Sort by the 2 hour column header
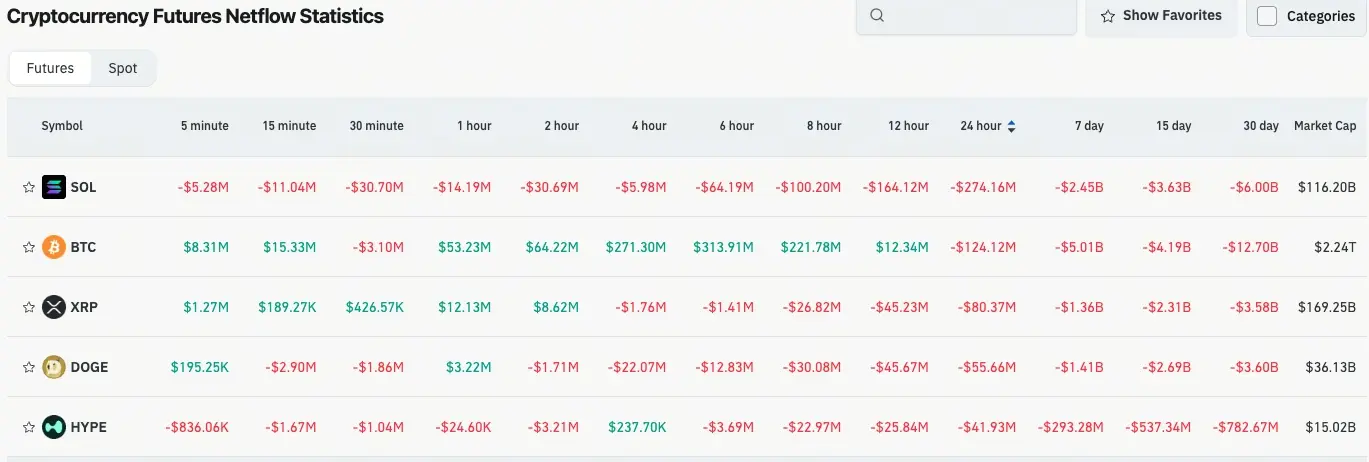 pos(561,126)
